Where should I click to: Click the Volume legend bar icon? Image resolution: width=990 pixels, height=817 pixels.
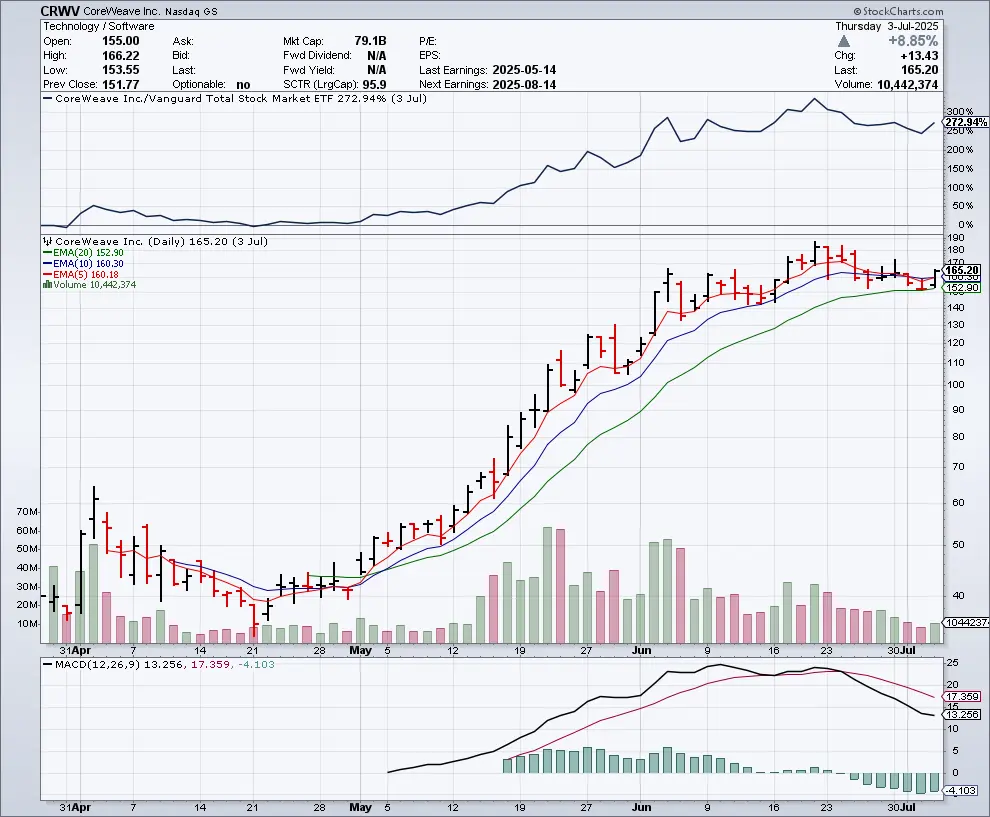click(47, 285)
